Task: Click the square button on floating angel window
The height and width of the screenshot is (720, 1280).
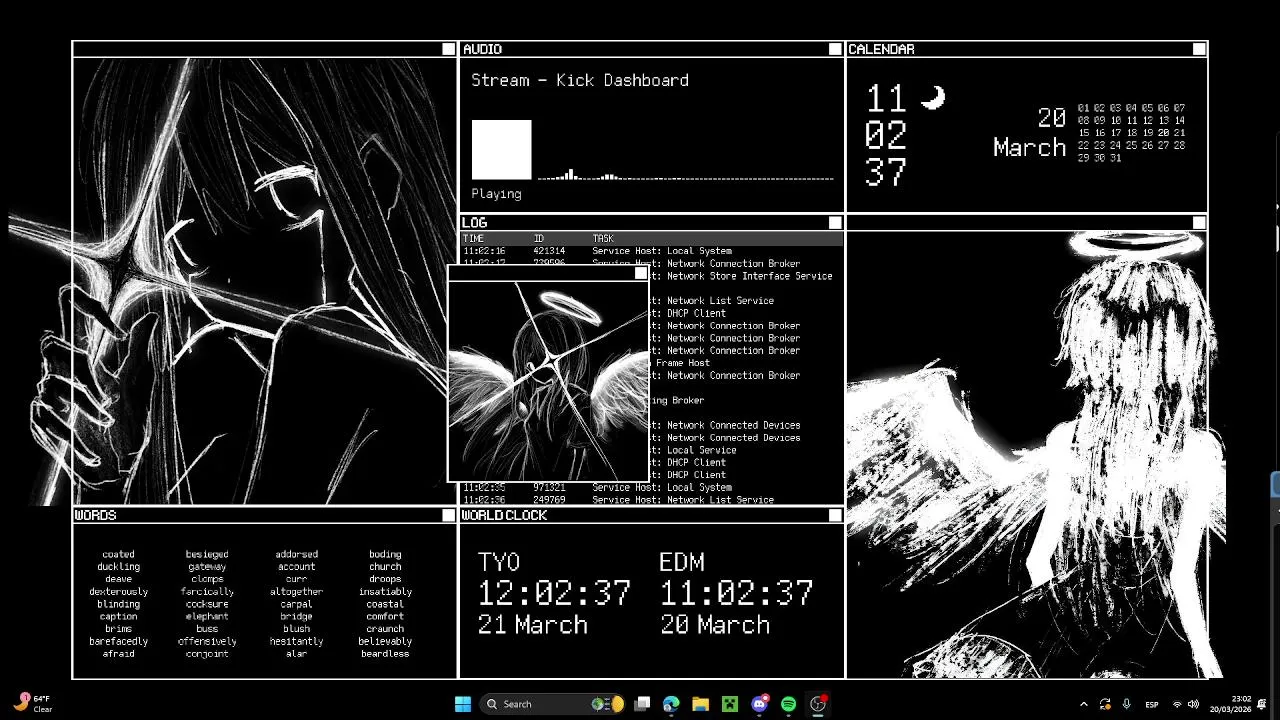Action: [x=641, y=273]
